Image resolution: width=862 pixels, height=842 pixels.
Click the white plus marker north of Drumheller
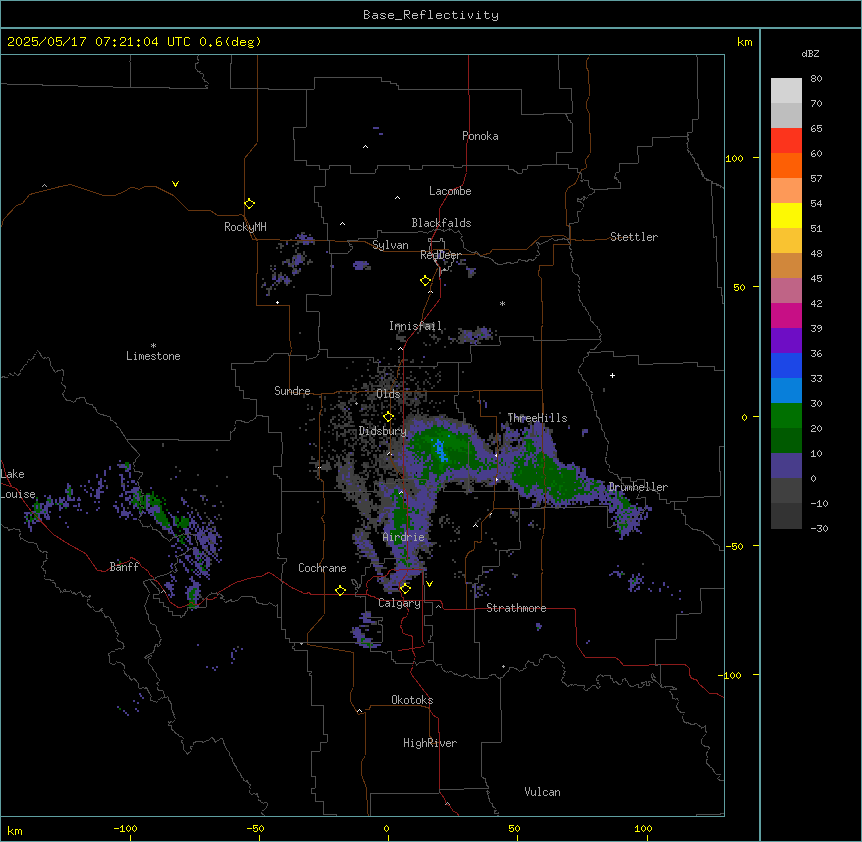(612, 375)
